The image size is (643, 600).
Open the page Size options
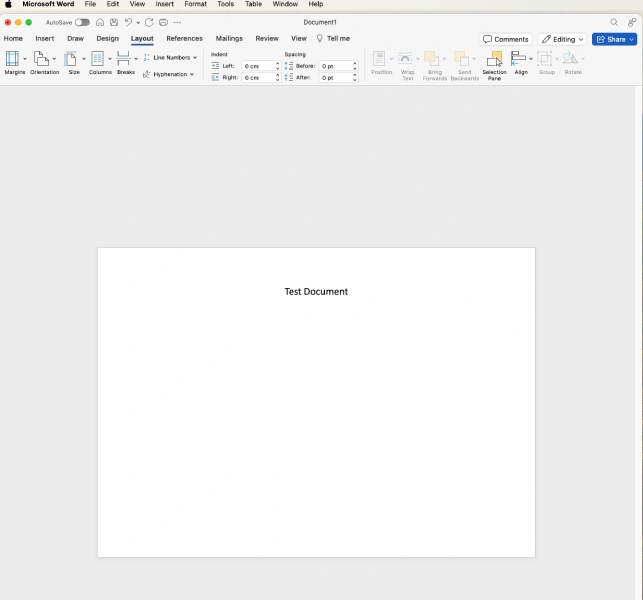click(x=71, y=59)
